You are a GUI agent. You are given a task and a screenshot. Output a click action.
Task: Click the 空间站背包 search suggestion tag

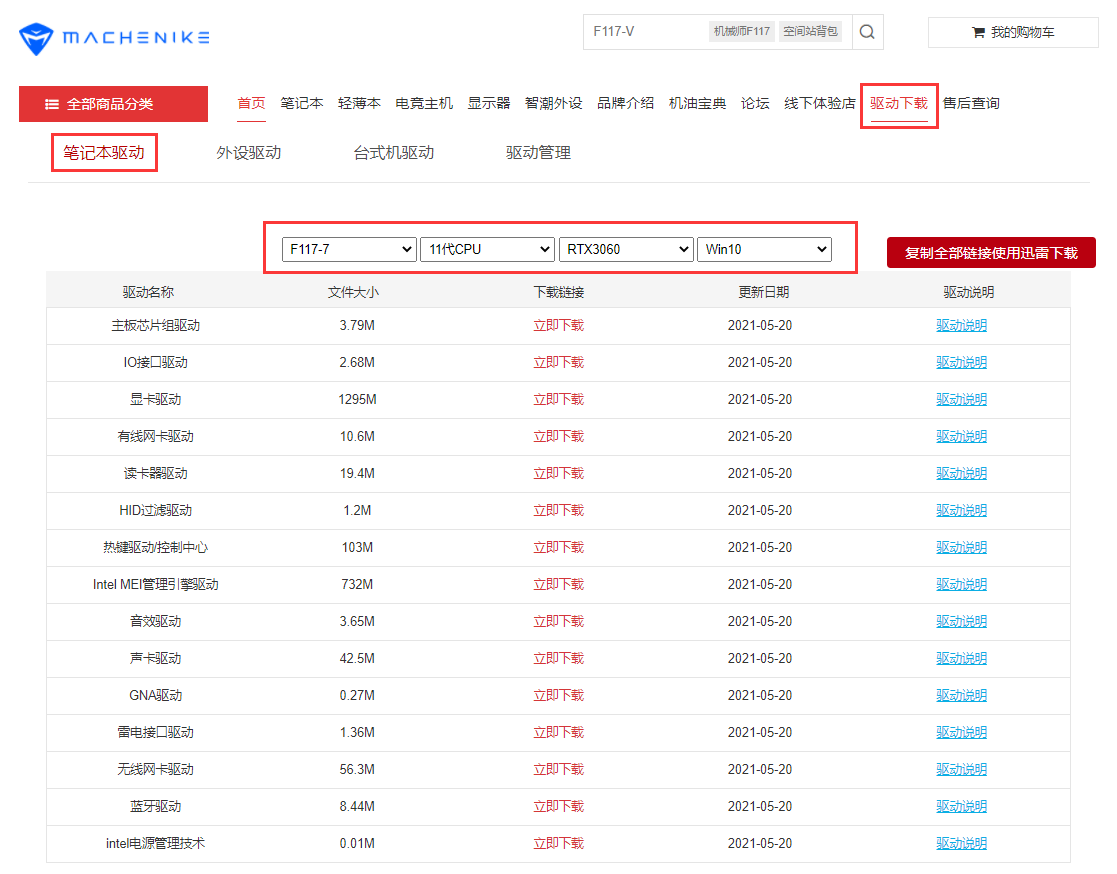tap(810, 31)
